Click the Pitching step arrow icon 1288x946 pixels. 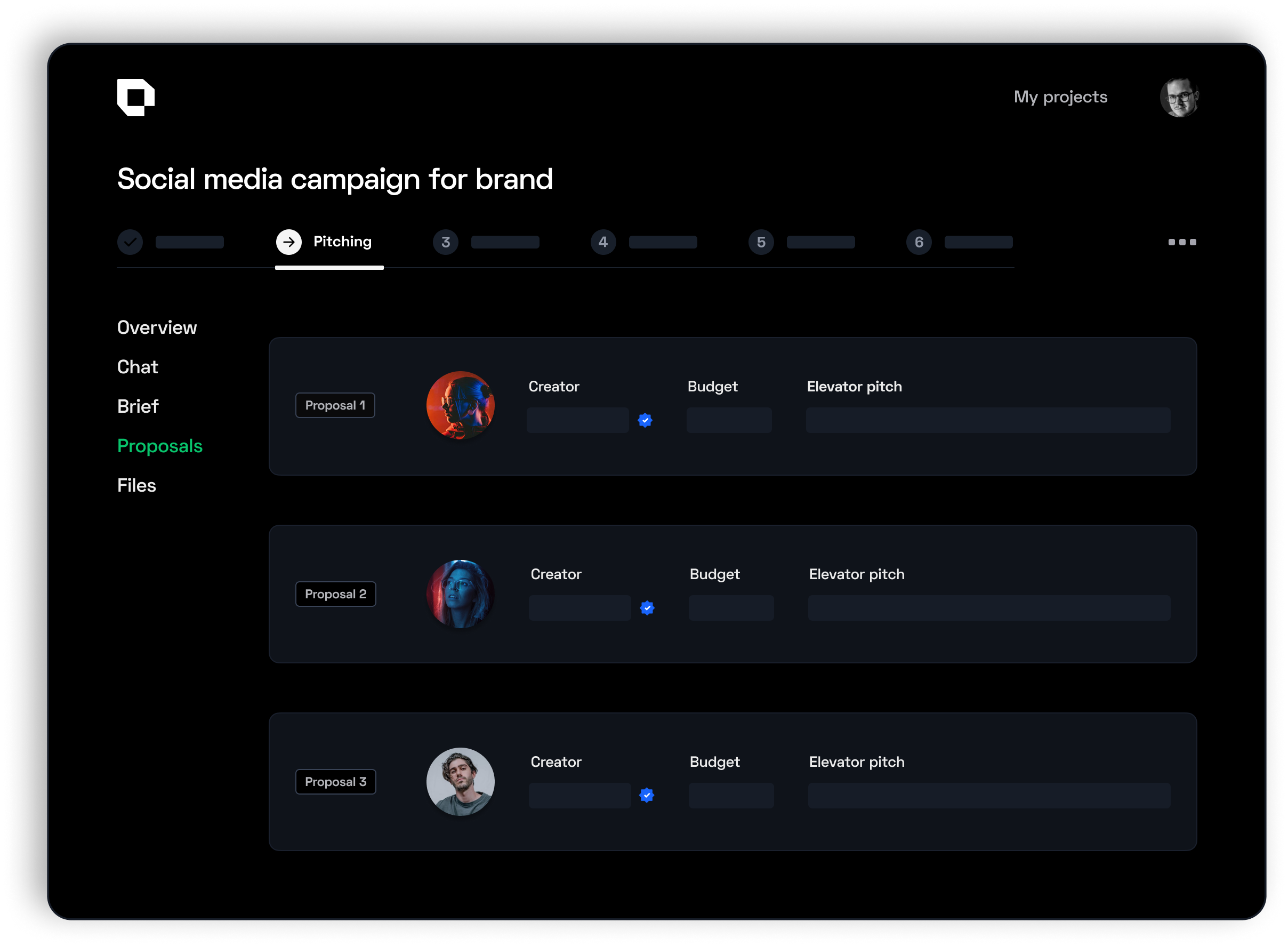tap(289, 242)
